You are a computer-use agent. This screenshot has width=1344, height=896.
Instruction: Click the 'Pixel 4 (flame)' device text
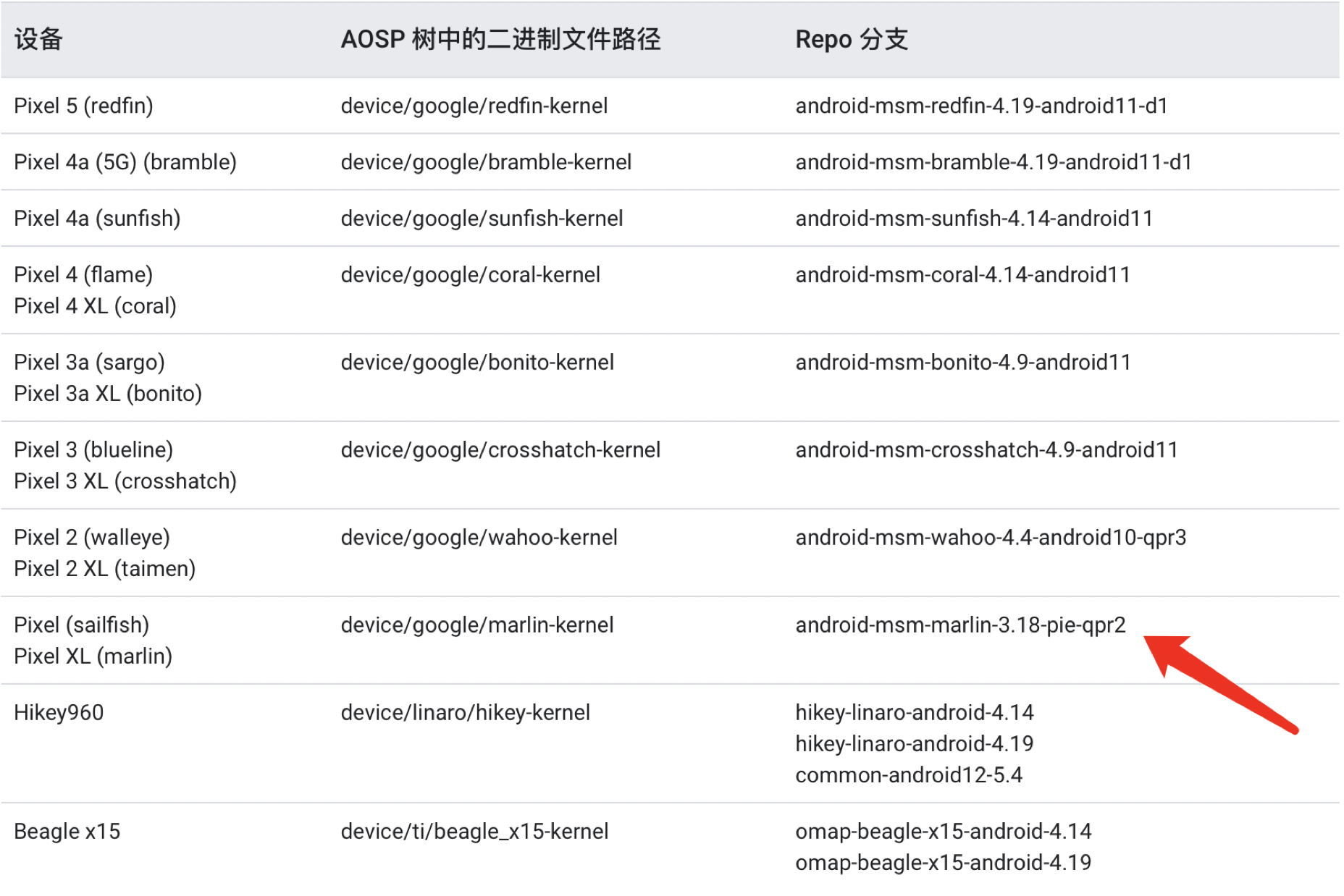click(83, 276)
